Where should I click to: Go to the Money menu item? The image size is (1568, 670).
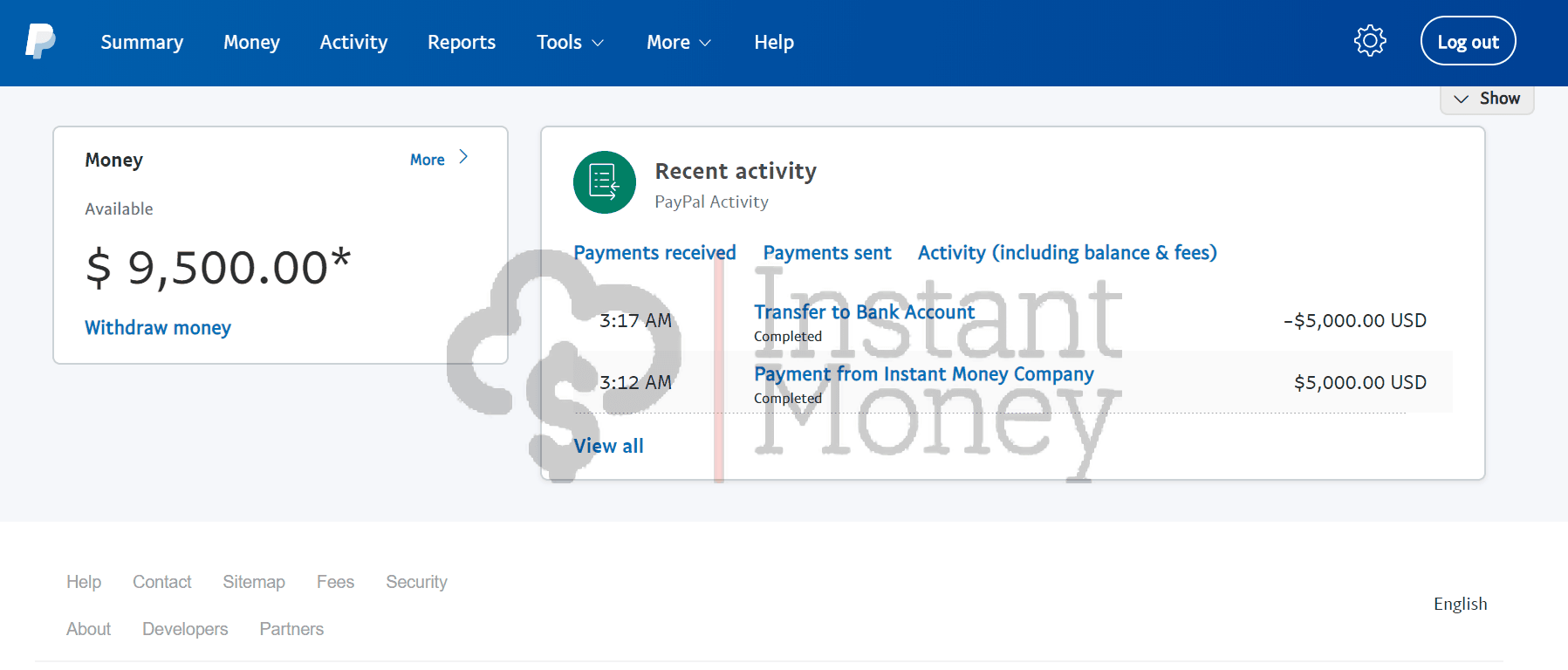click(251, 42)
